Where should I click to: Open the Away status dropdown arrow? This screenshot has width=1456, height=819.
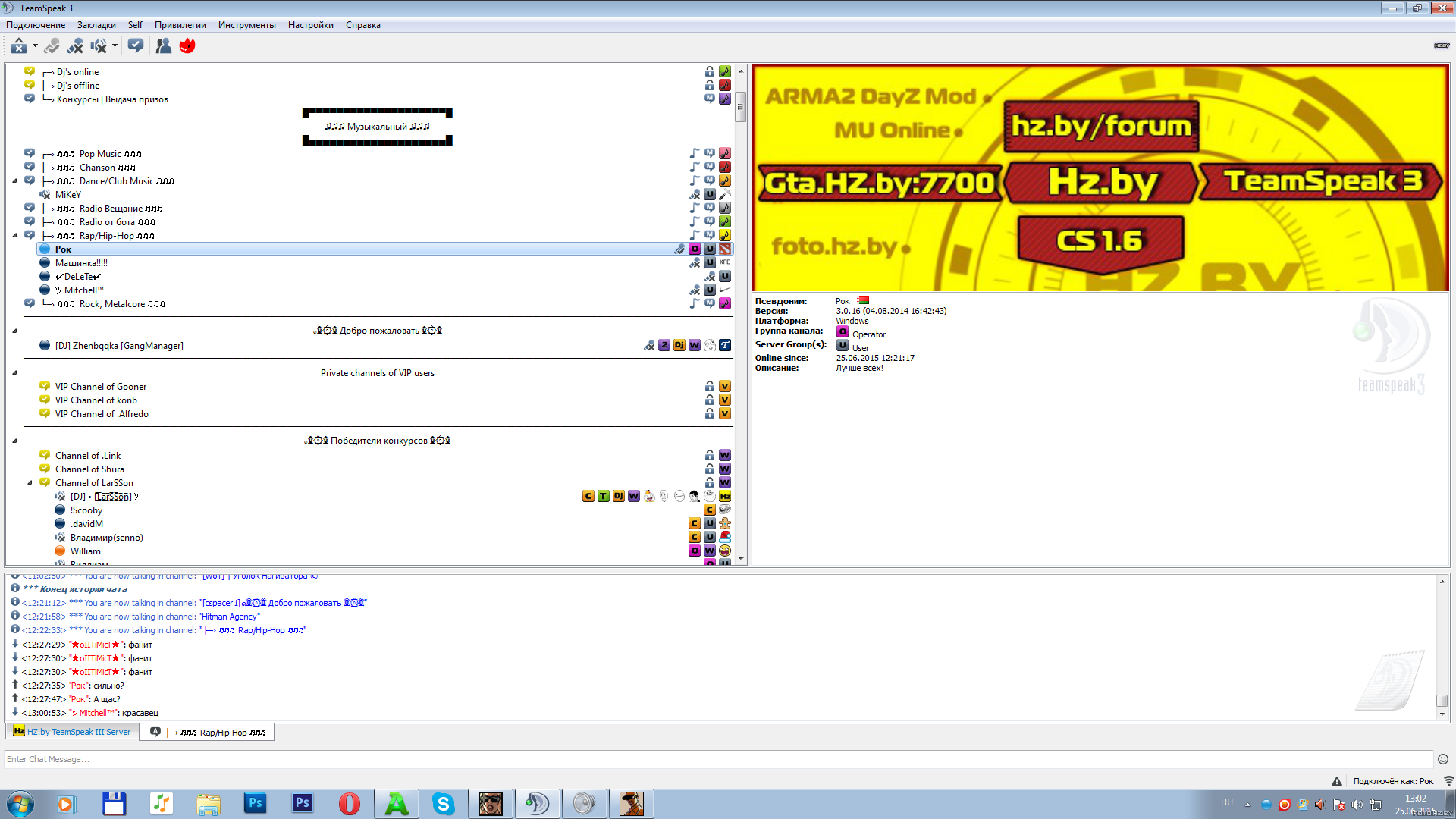click(35, 46)
